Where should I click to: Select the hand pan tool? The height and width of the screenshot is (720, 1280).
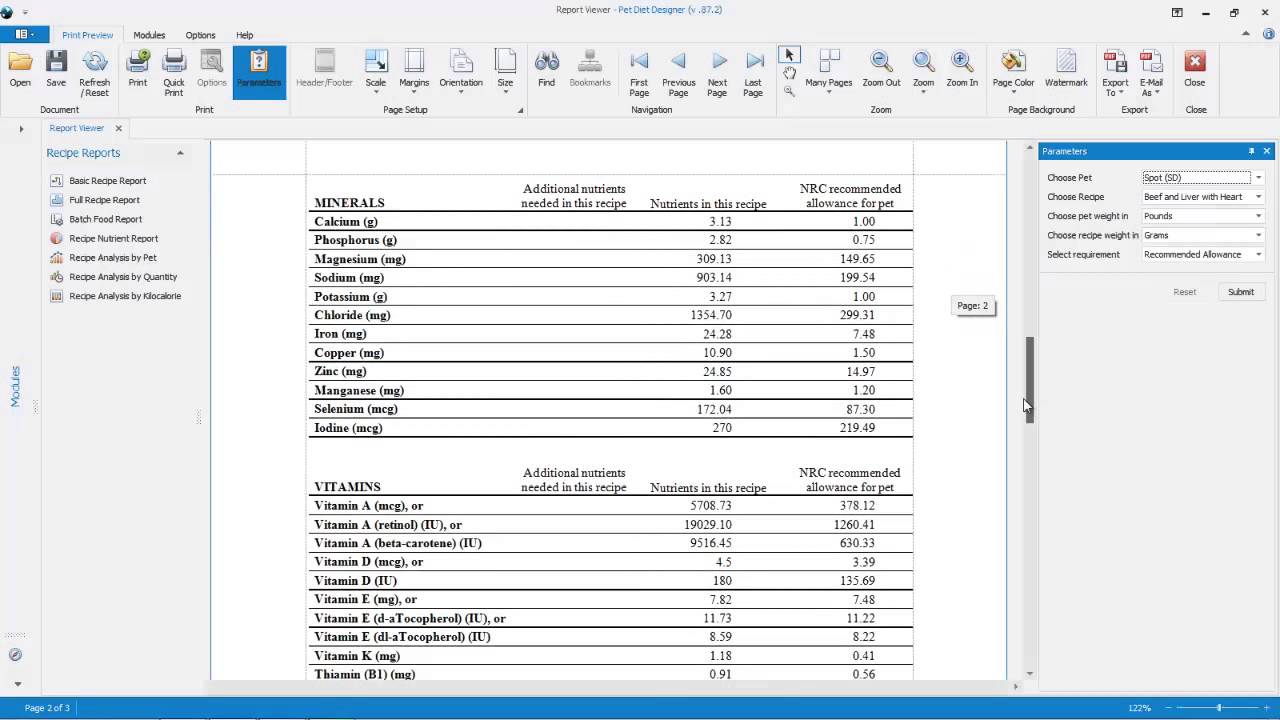789,73
